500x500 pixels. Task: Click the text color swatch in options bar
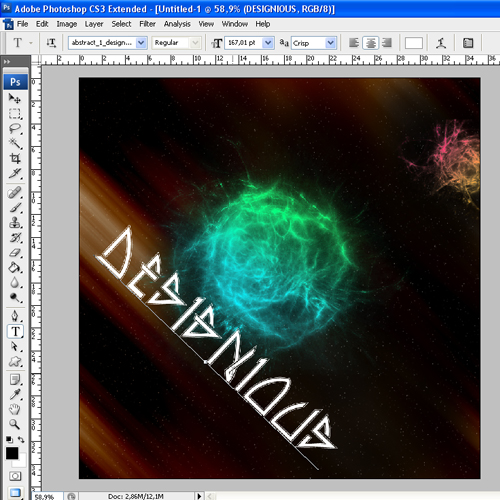(x=414, y=43)
